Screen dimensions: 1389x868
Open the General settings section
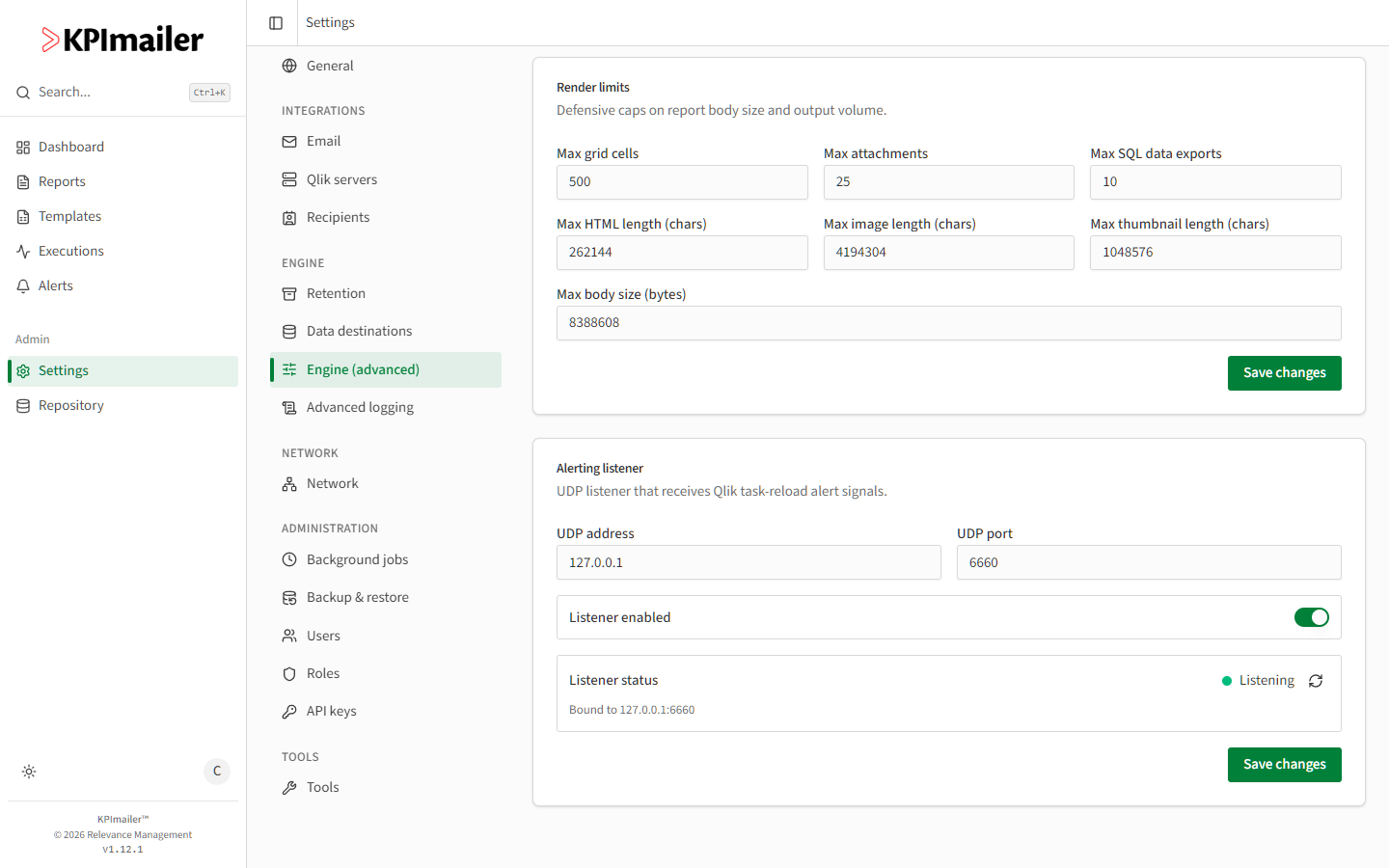coord(386,66)
